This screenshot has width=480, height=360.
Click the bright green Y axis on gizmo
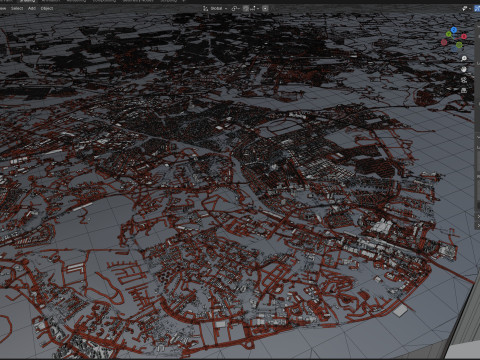(449, 34)
